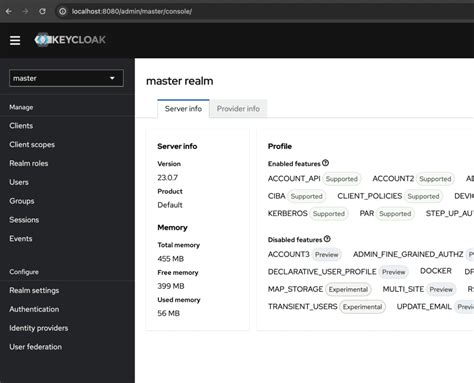Viewport: 474px width, 383px height.
Task: Click the browser address bar URL
Action: click(x=132, y=12)
